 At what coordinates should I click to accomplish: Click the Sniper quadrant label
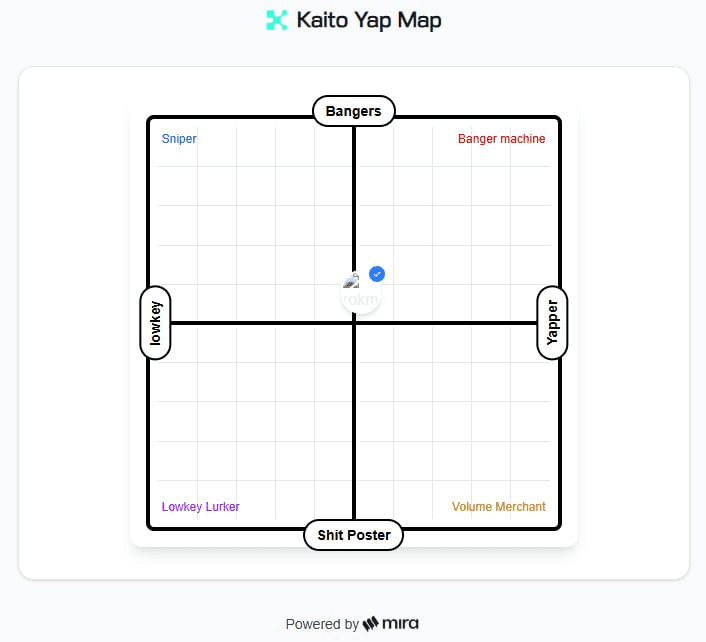[179, 139]
